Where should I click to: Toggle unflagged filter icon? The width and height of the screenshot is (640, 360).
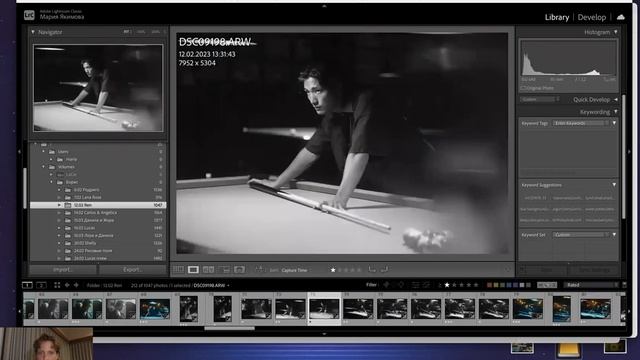[x=401, y=285]
